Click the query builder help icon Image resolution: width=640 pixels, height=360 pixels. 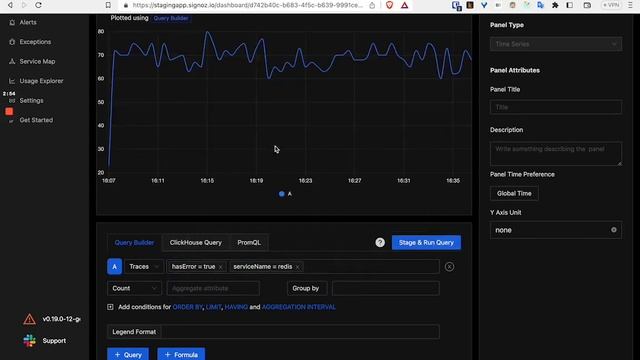click(380, 242)
